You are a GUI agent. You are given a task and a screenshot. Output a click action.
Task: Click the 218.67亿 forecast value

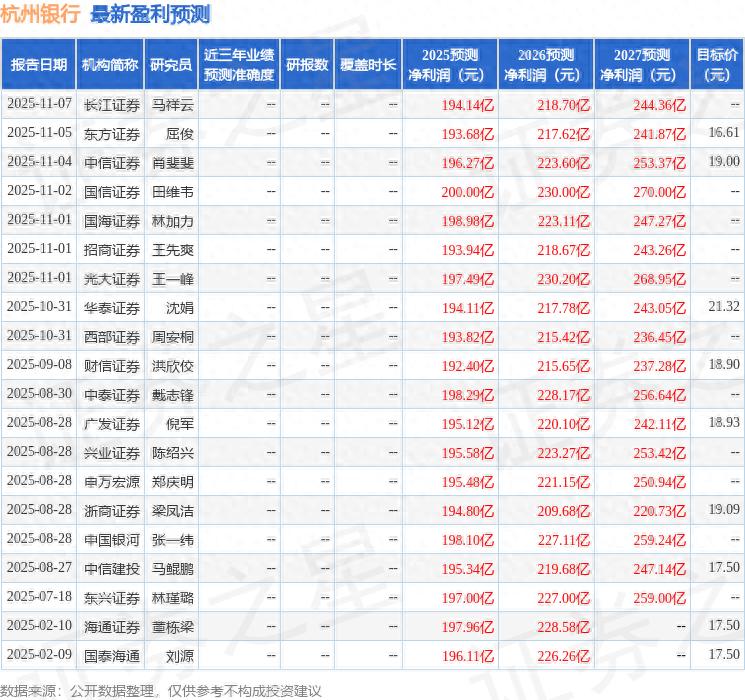click(564, 249)
